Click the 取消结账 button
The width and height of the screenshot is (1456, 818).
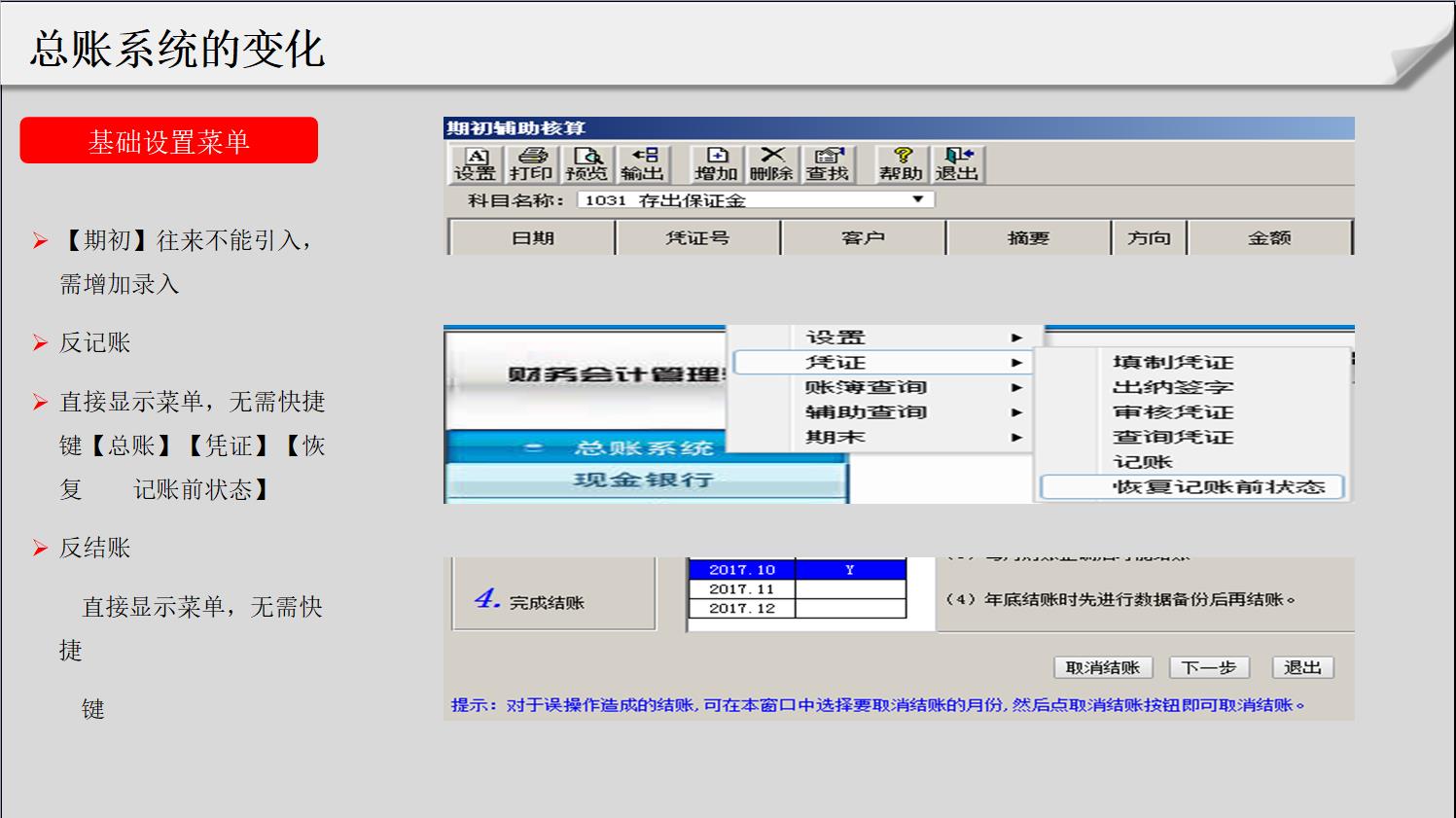click(x=1102, y=667)
